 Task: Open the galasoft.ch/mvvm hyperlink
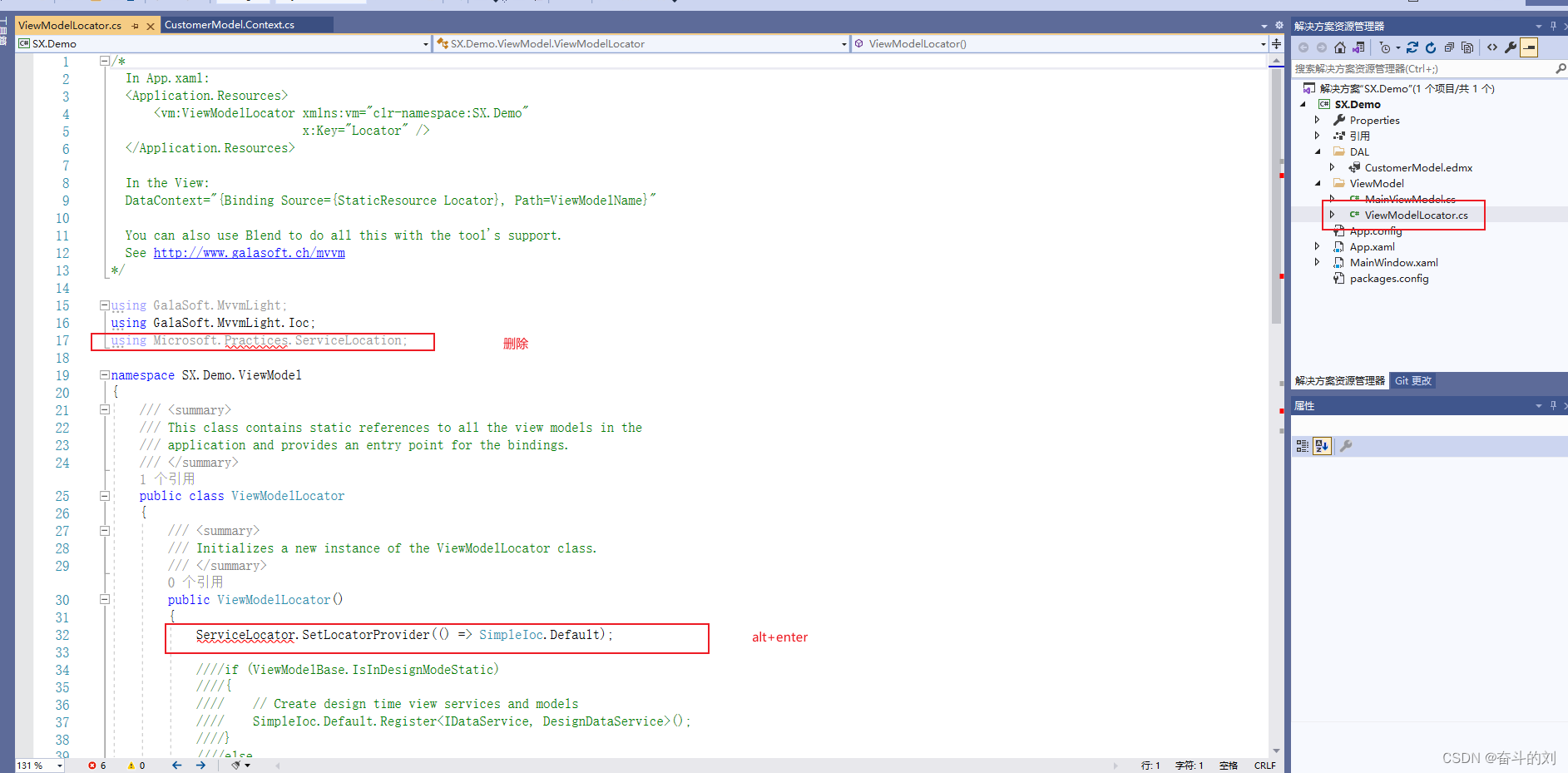click(249, 252)
